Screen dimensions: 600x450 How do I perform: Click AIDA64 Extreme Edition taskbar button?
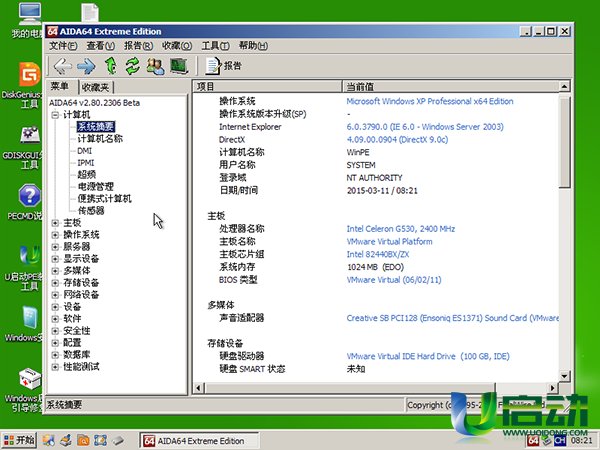click(199, 441)
